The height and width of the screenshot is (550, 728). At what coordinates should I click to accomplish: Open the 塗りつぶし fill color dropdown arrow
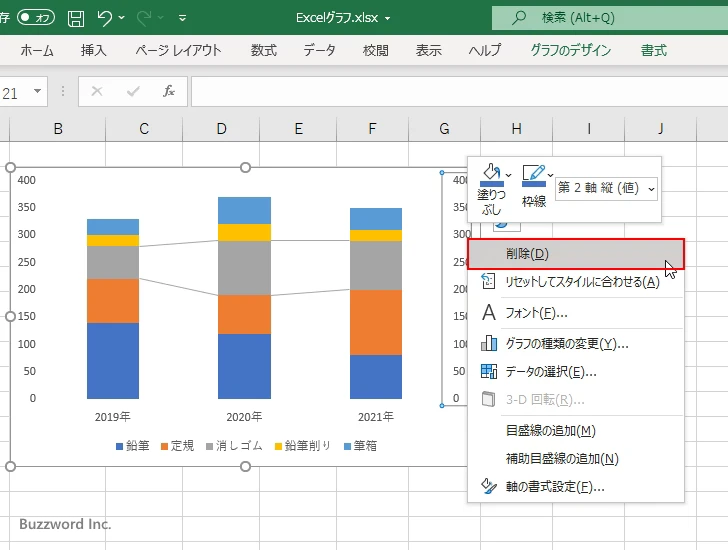[x=508, y=175]
